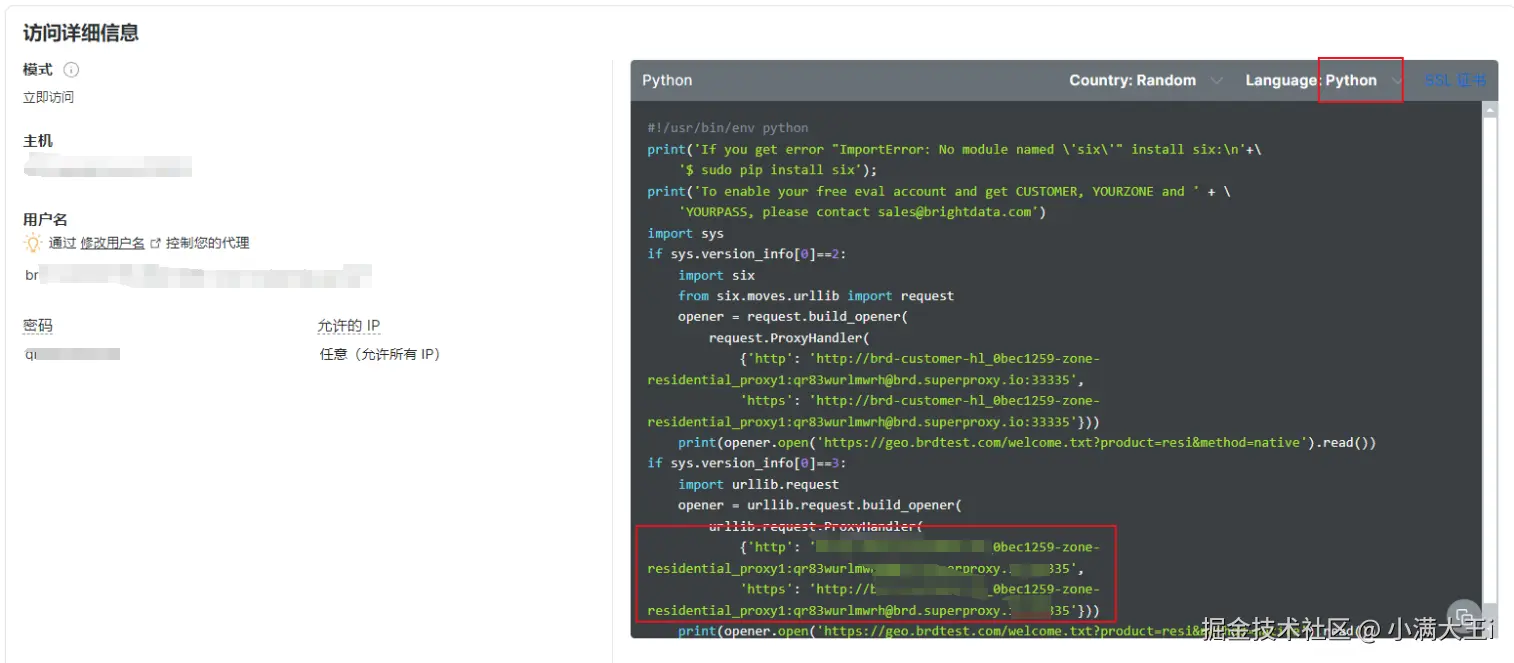
Task: Click the blurred host value under 主机
Action: (x=108, y=165)
